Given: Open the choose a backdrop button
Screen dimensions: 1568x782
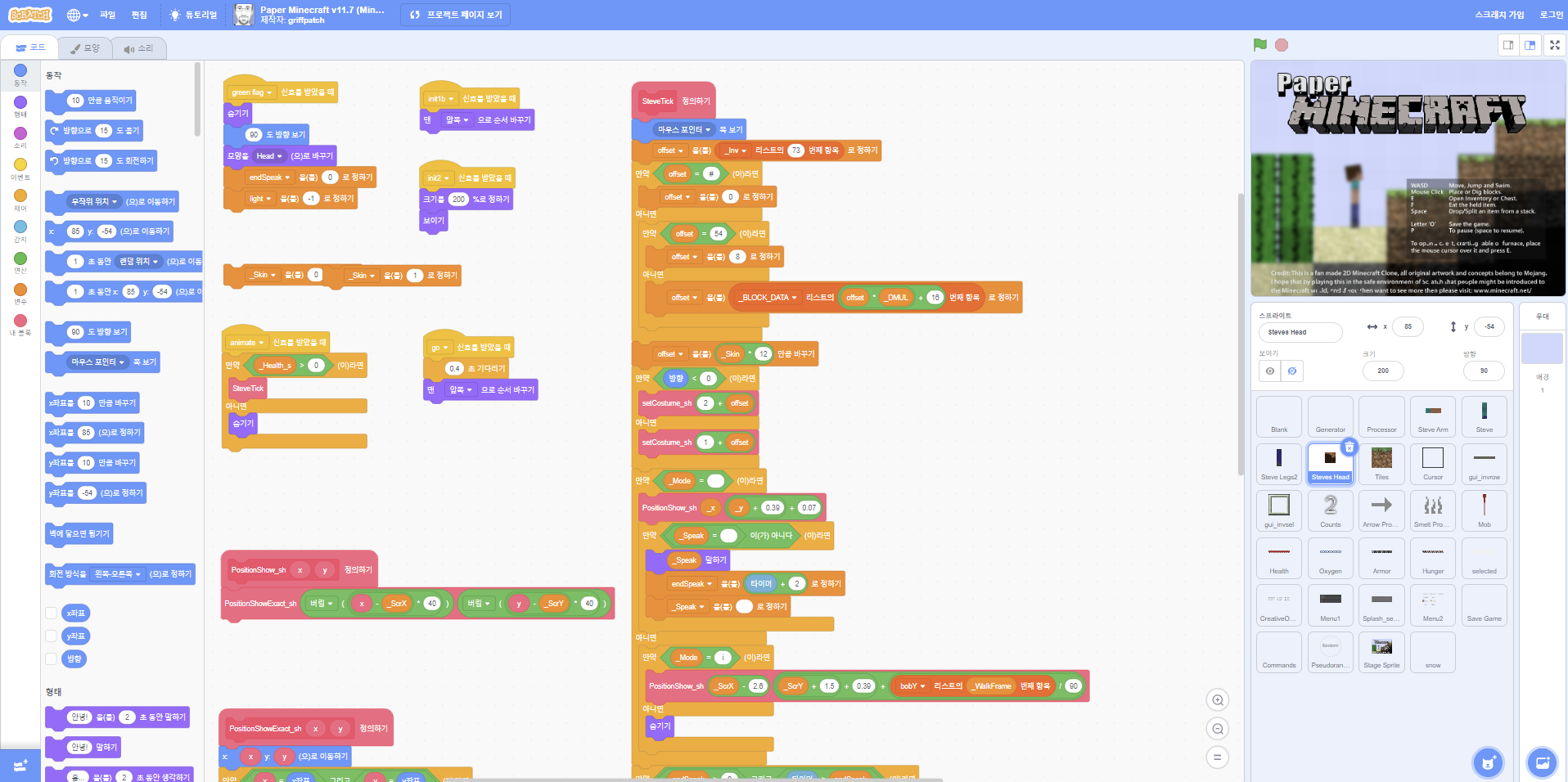Looking at the screenshot, I should pos(1543,763).
